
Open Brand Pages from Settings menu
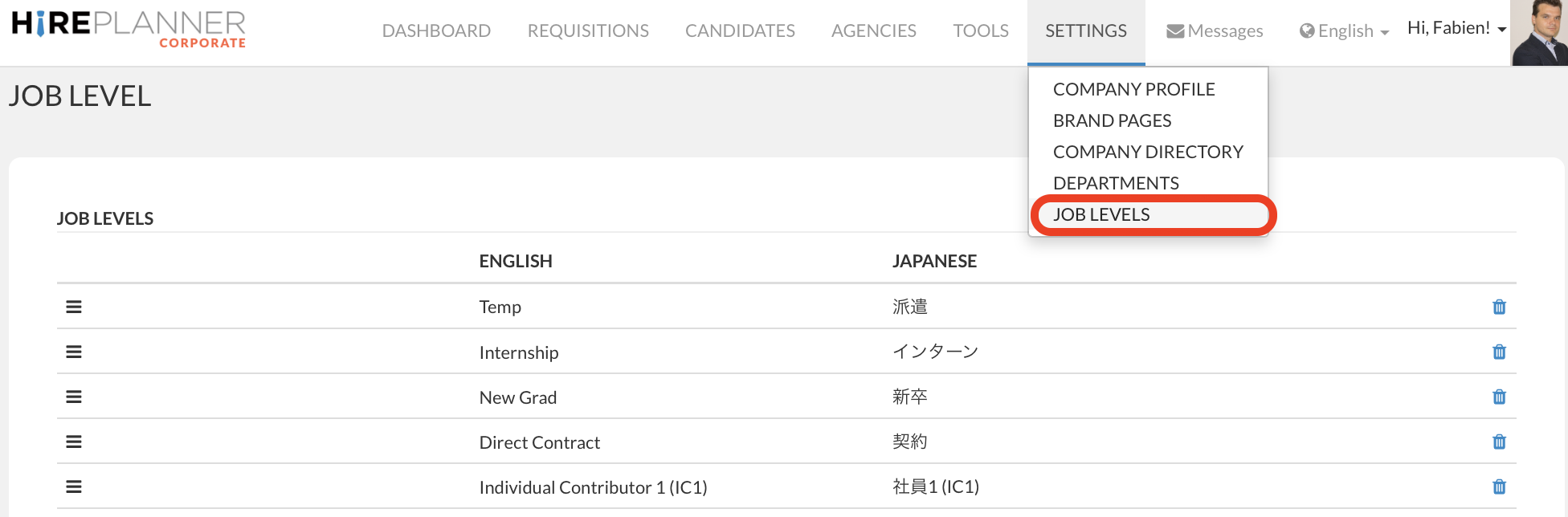pos(1112,120)
